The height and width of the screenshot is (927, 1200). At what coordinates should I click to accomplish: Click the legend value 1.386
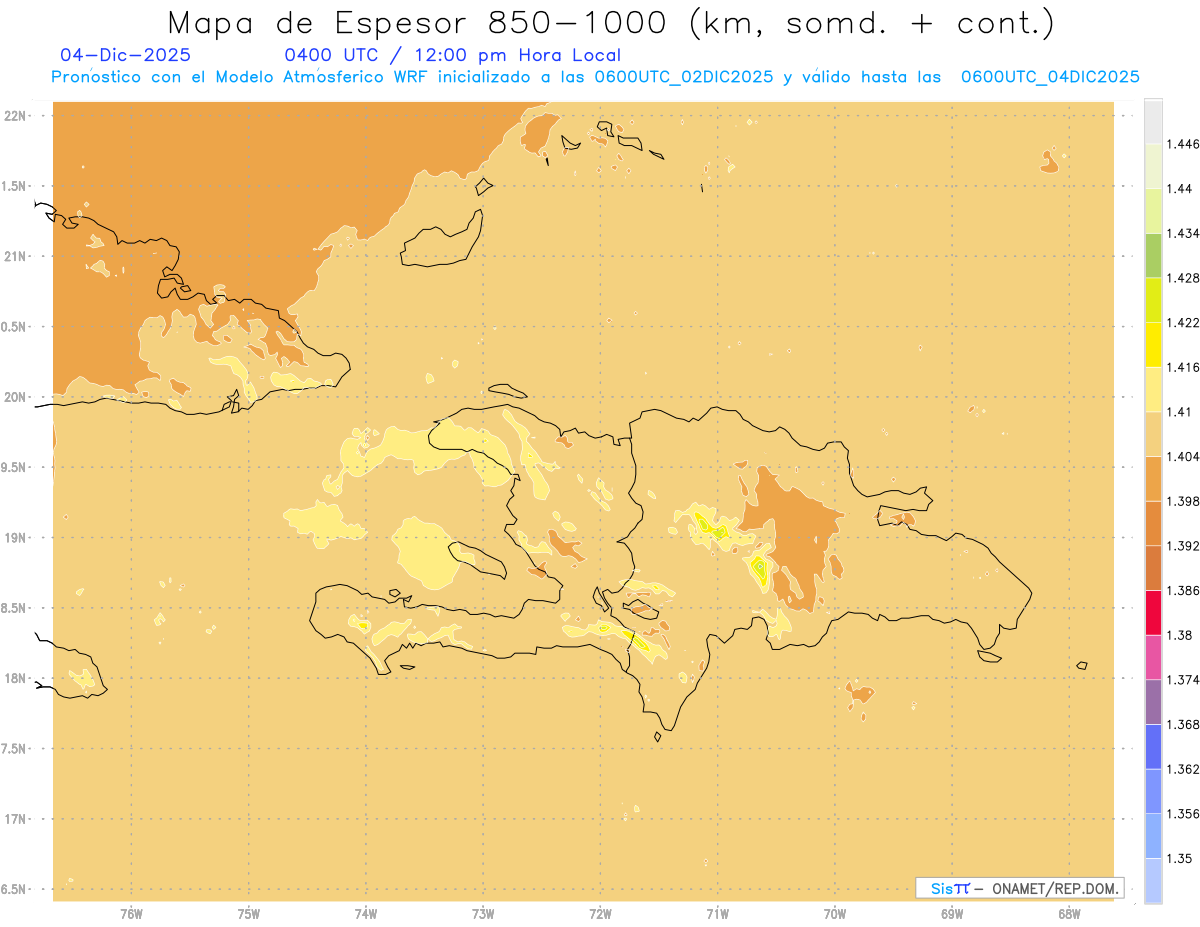1183,590
